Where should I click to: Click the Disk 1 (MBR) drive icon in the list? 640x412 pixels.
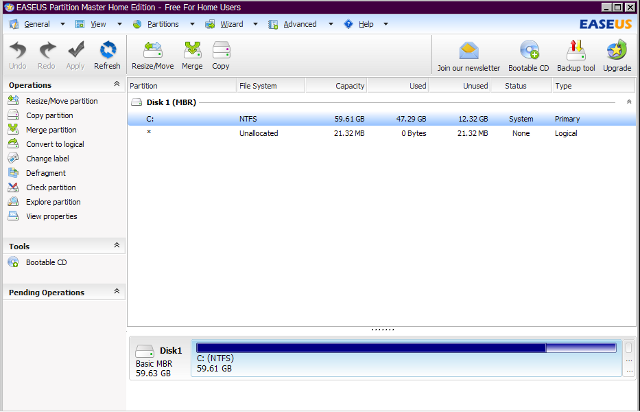click(x=136, y=102)
